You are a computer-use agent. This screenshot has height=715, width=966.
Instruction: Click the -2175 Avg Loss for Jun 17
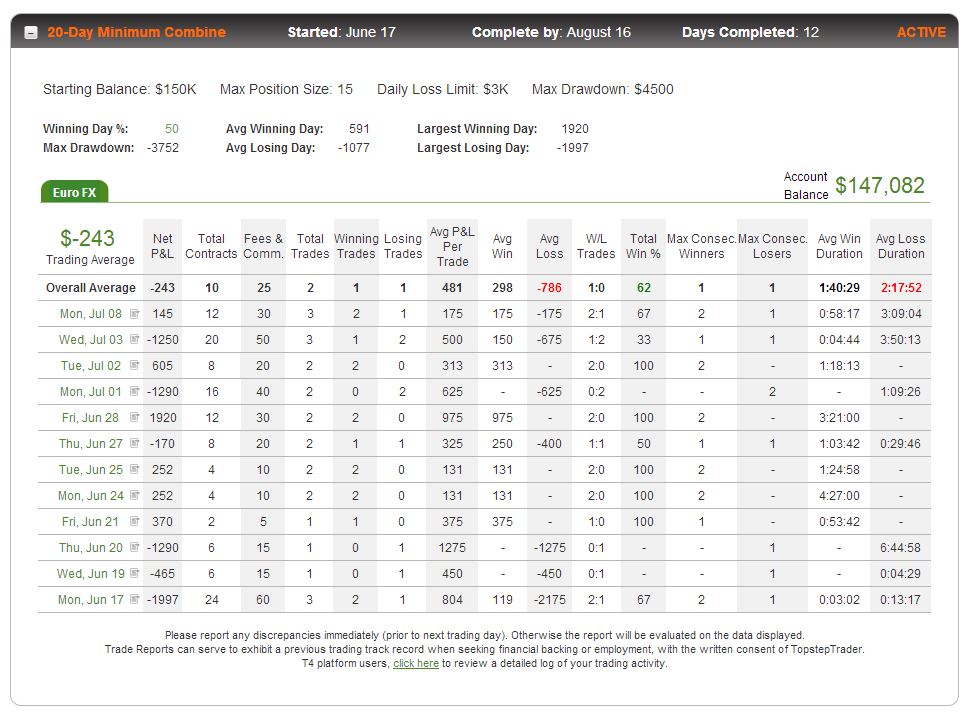(549, 599)
